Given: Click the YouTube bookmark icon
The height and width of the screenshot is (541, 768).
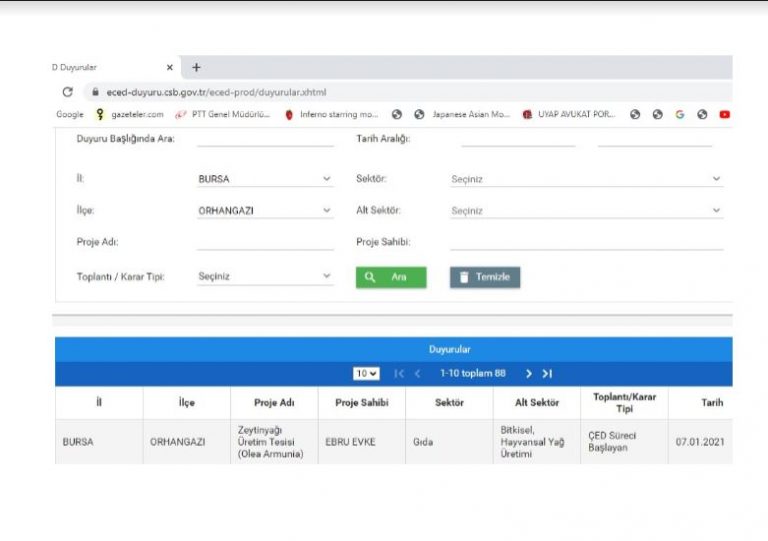Looking at the screenshot, I should (724, 114).
